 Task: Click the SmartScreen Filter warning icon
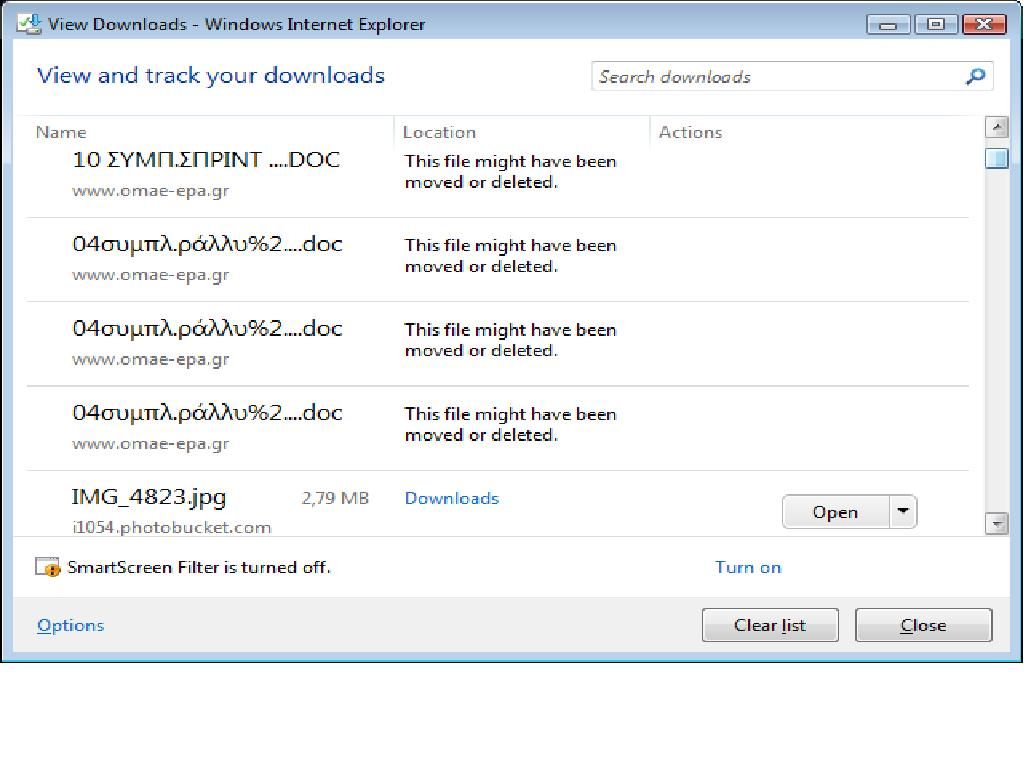coord(47,567)
